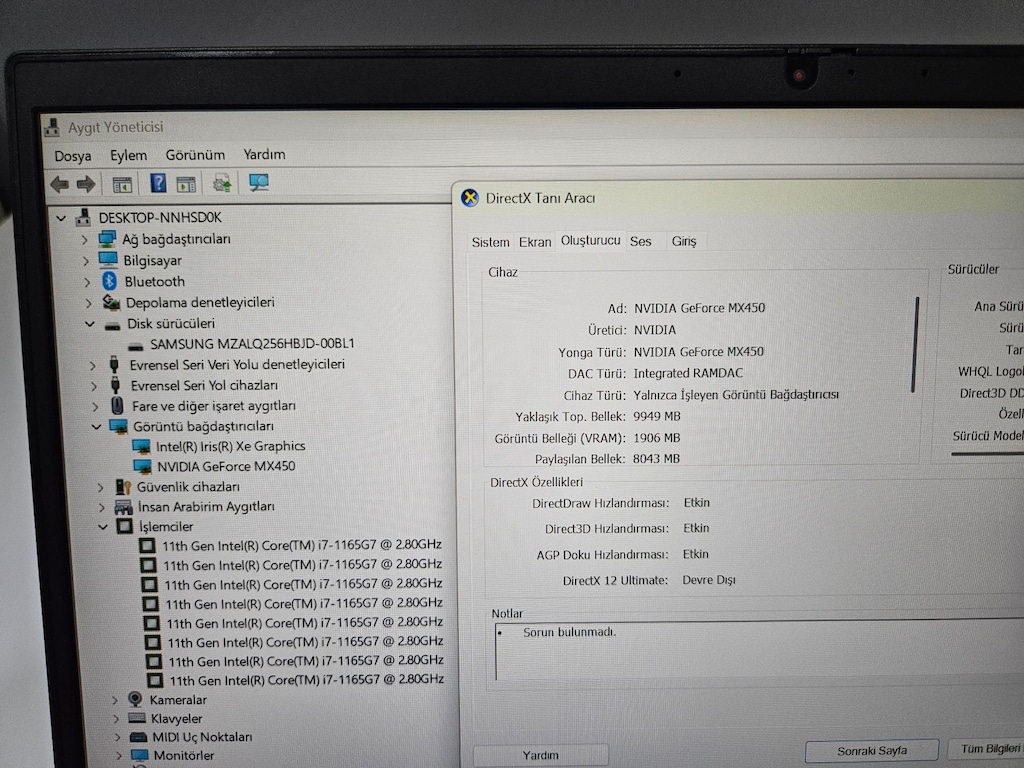Click the DirectX Tanı Aracı title icon
Screen dimensions: 1024x768
click(x=470, y=197)
